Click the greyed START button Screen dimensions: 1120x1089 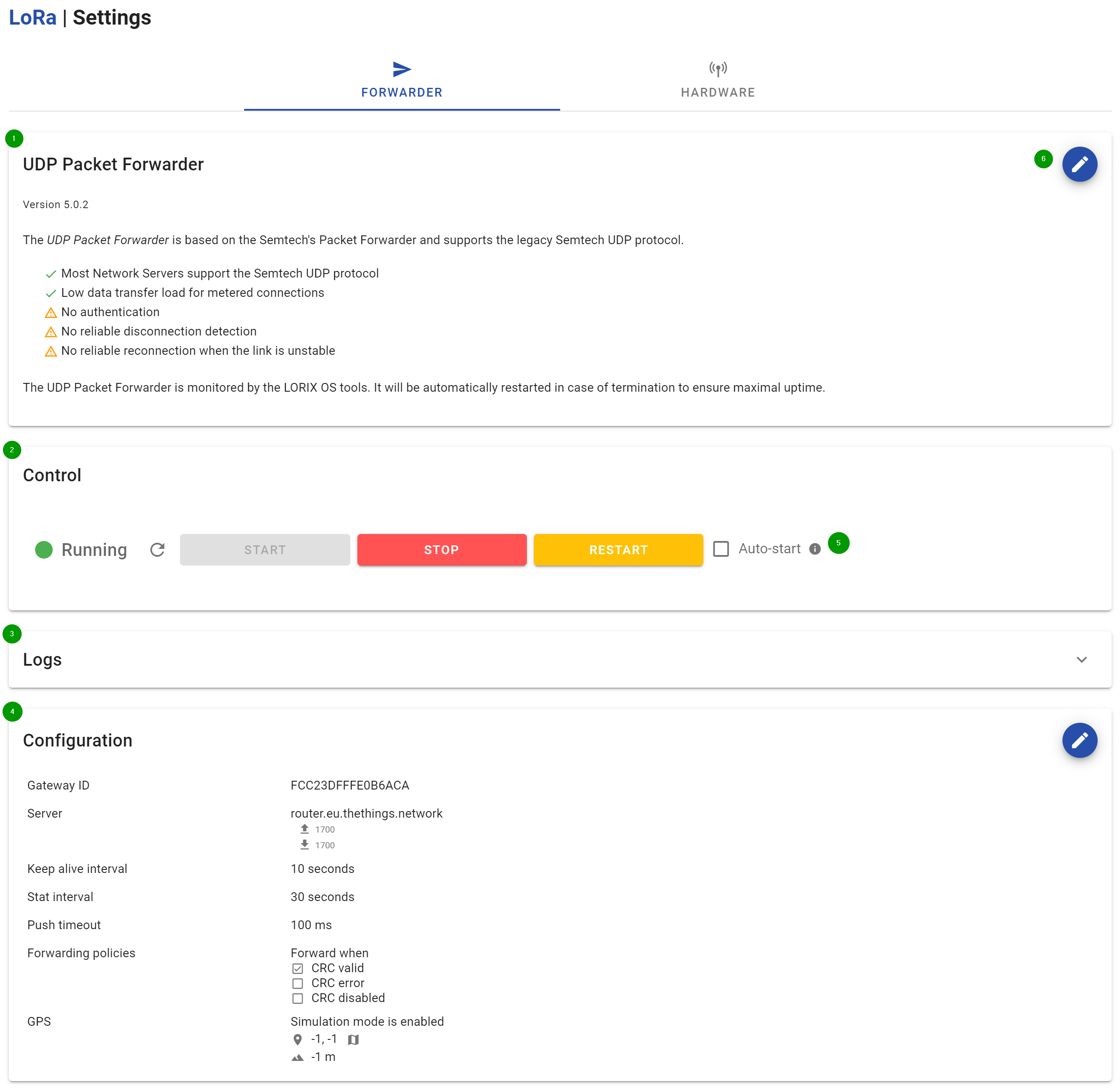[265, 550]
